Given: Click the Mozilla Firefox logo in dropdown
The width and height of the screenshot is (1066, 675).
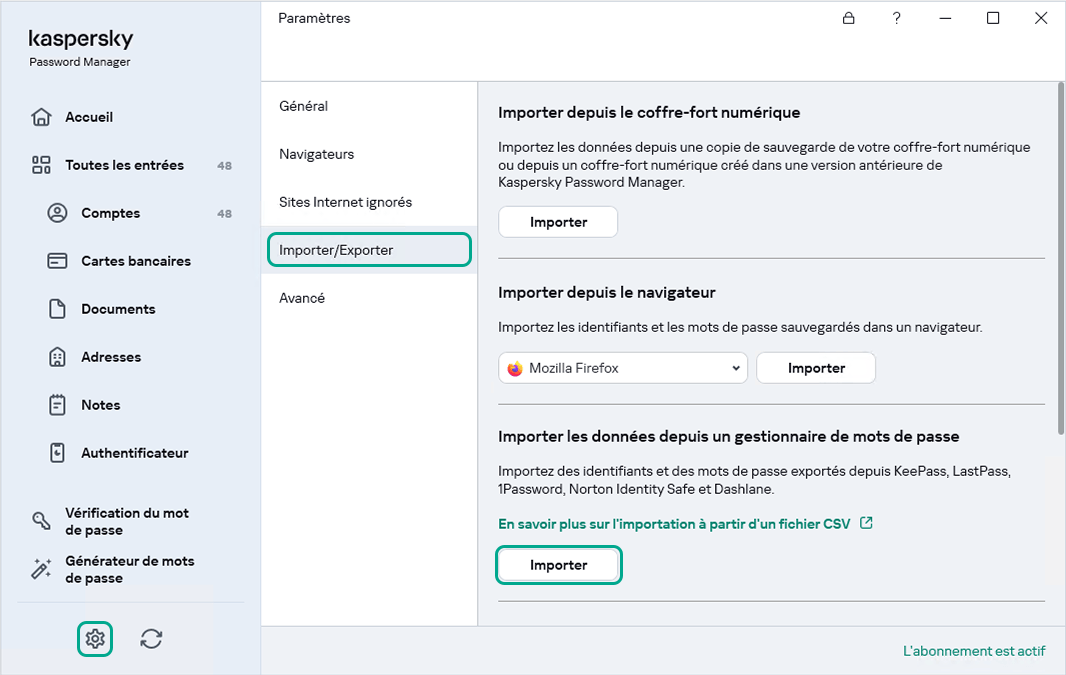Looking at the screenshot, I should point(515,368).
